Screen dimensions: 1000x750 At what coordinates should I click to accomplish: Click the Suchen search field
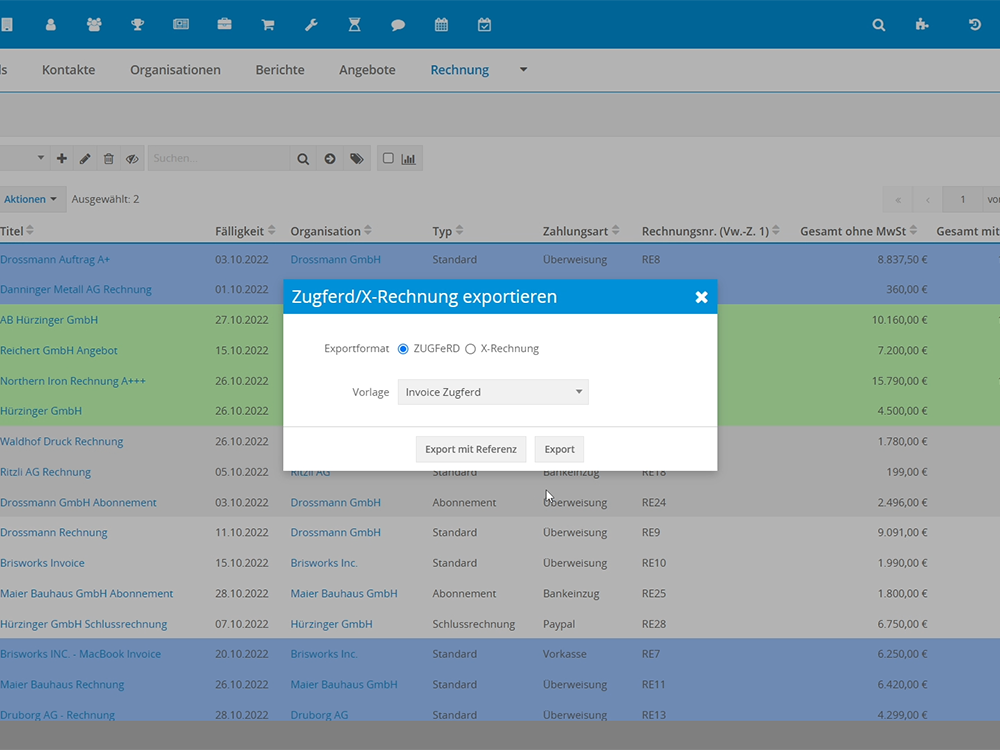(x=218, y=158)
